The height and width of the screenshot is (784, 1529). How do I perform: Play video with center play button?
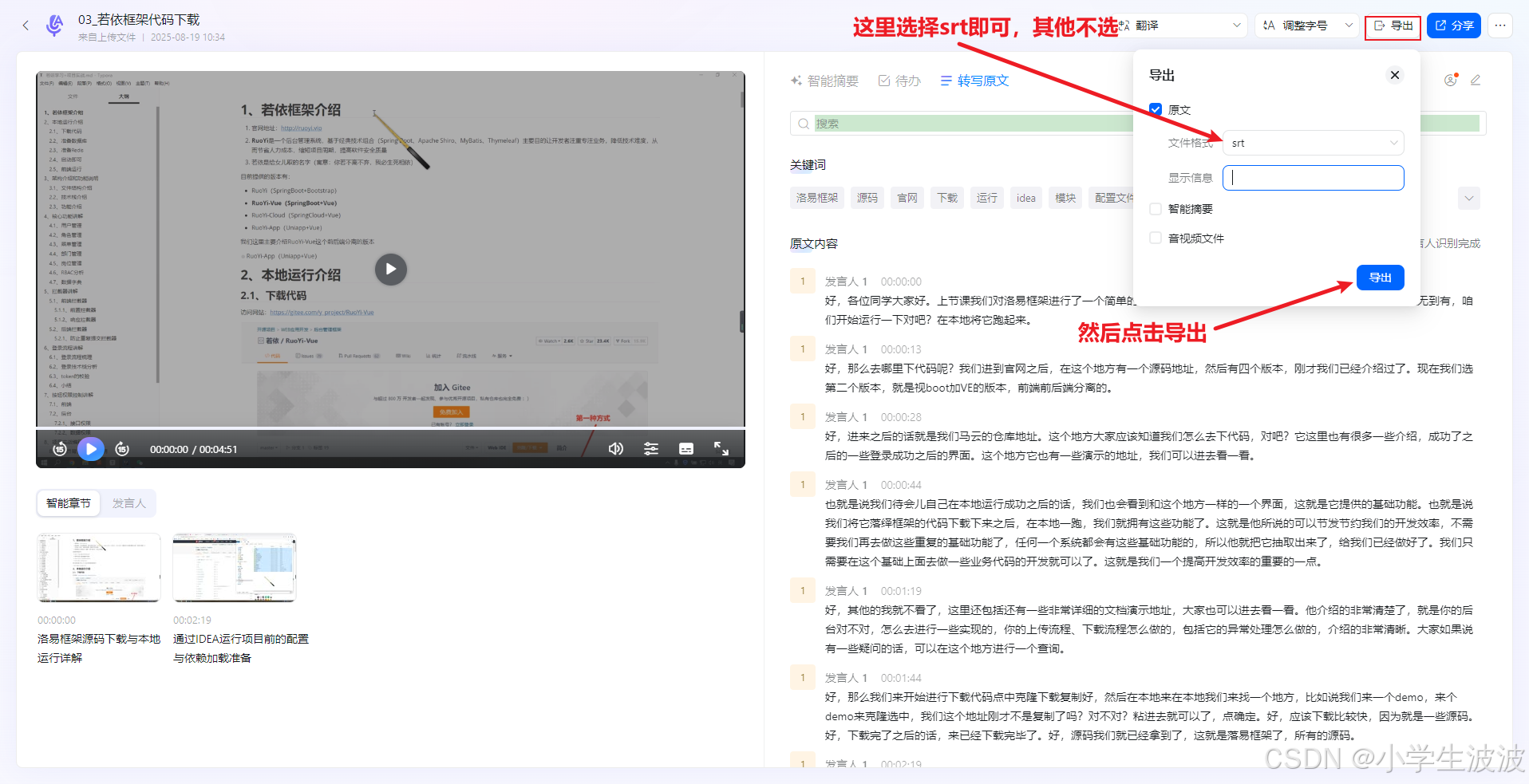391,270
